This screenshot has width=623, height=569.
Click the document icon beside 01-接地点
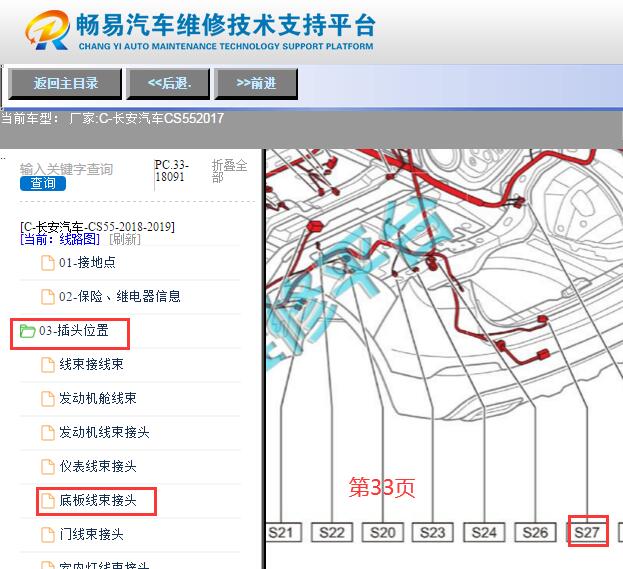[48, 263]
